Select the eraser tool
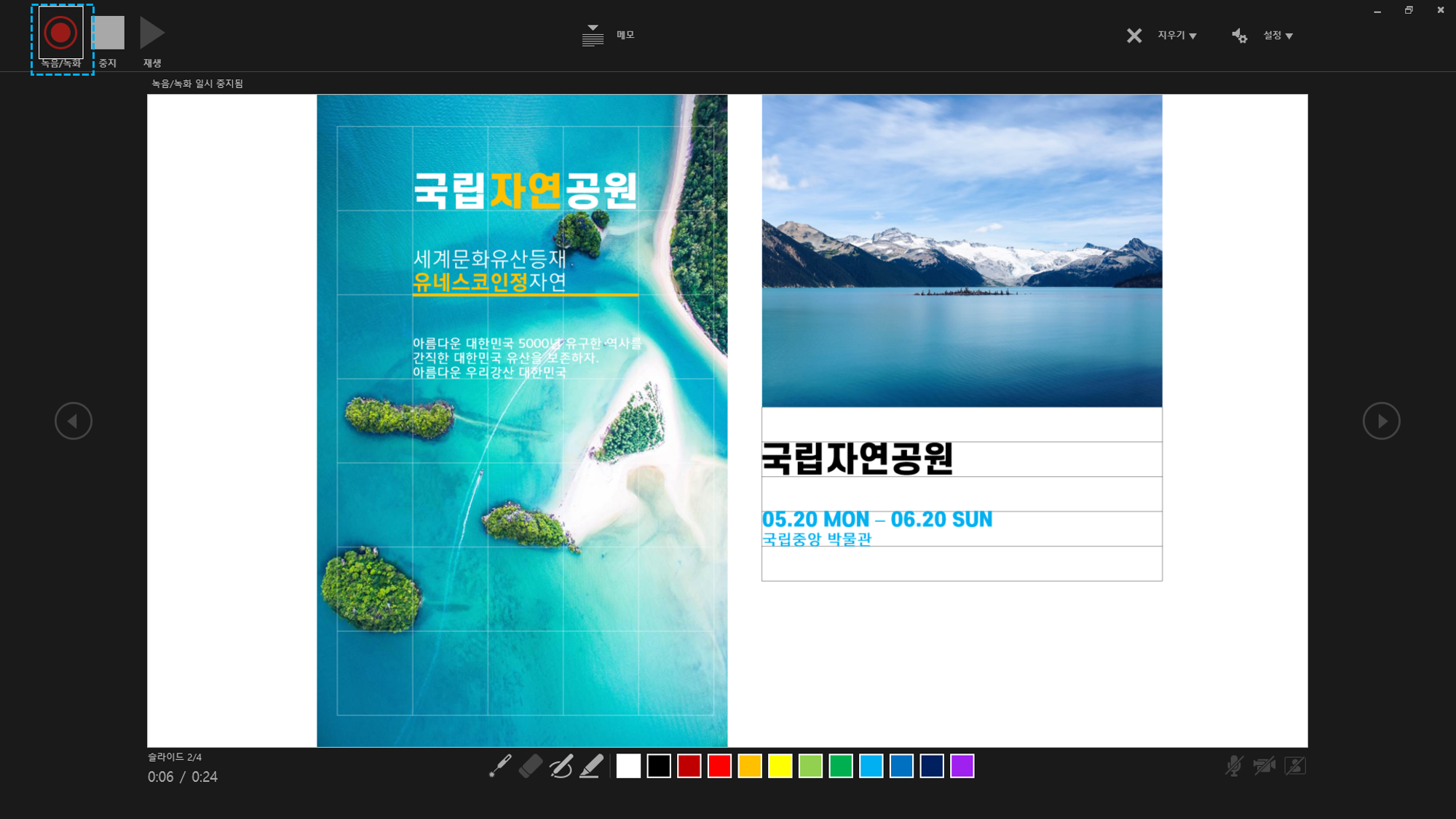 pos(531,766)
